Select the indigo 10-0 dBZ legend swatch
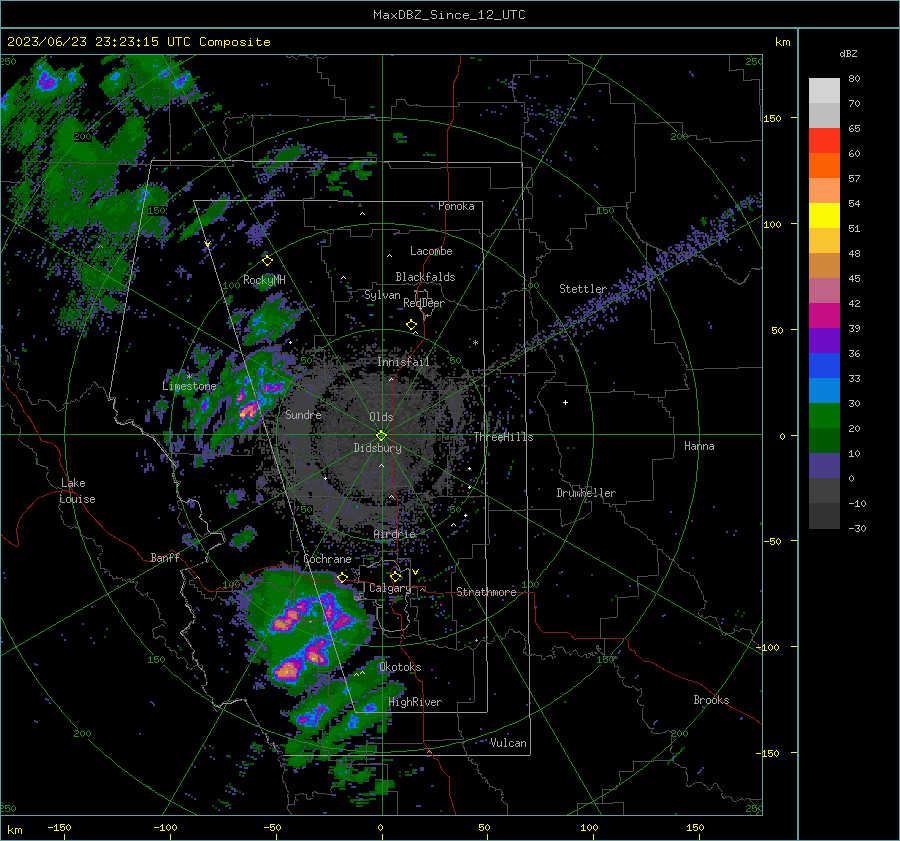The height and width of the screenshot is (841, 900). (824, 466)
